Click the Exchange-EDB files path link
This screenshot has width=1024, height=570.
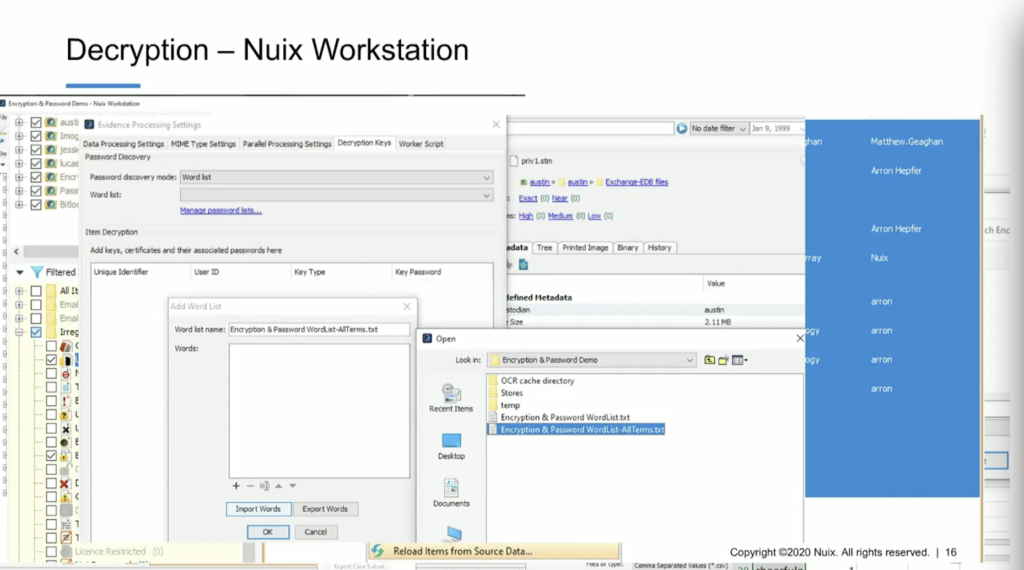(636, 182)
